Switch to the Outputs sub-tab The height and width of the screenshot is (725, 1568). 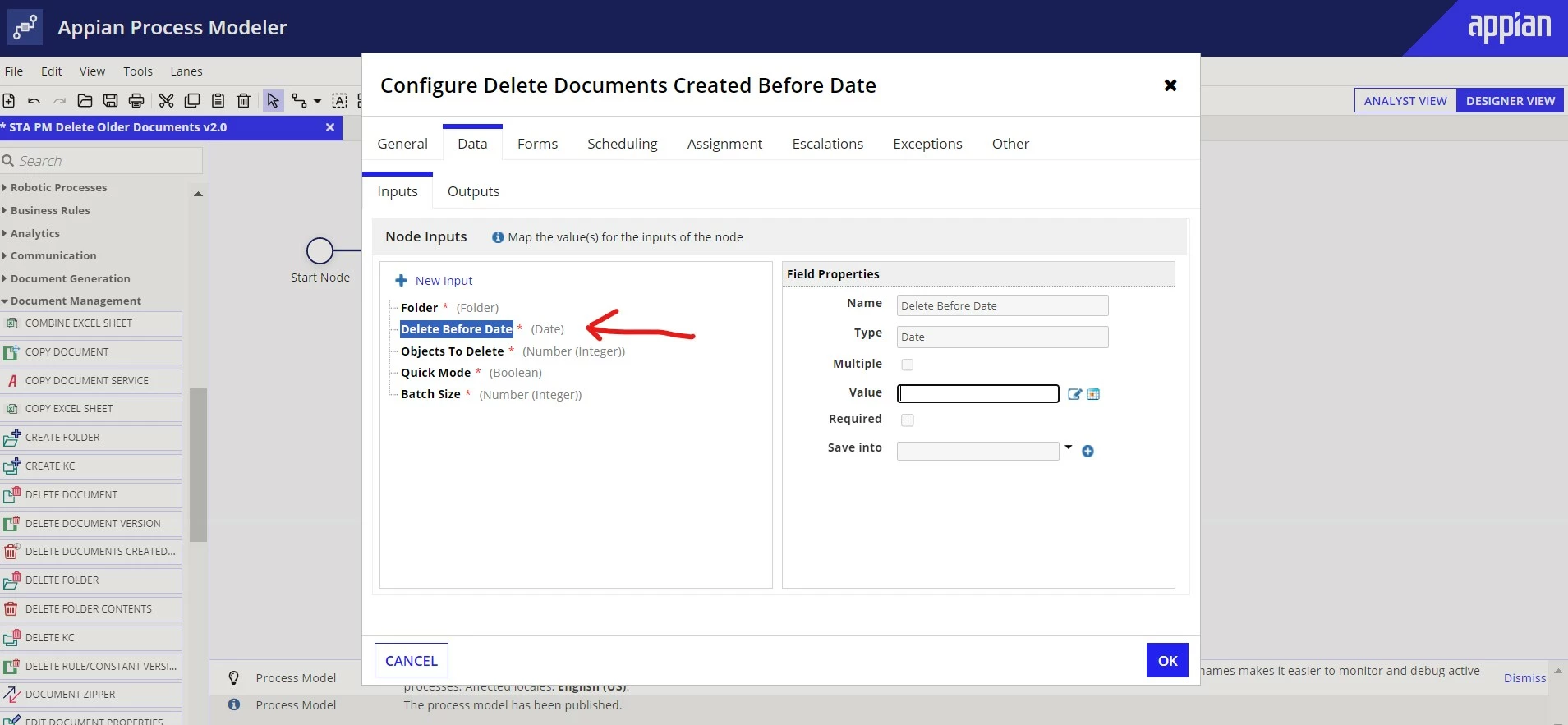[x=473, y=191]
